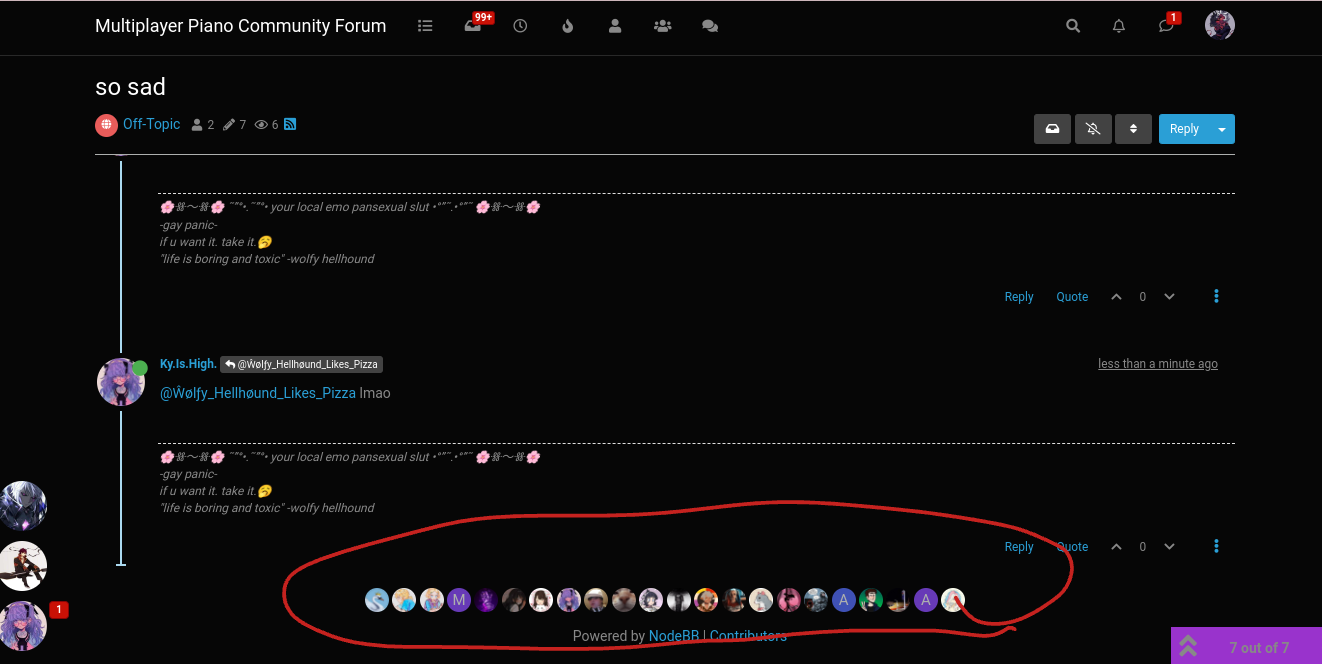Click Quote link on the upper post
The image size is (1322, 664).
(1072, 297)
